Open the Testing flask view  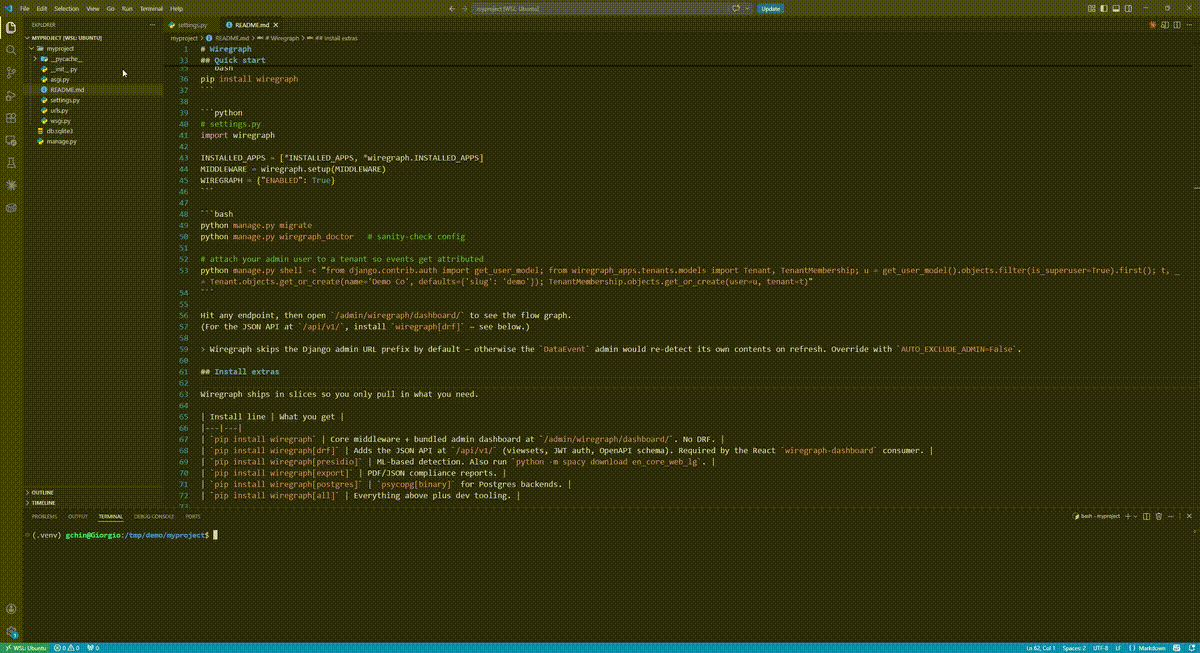[x=11, y=163]
